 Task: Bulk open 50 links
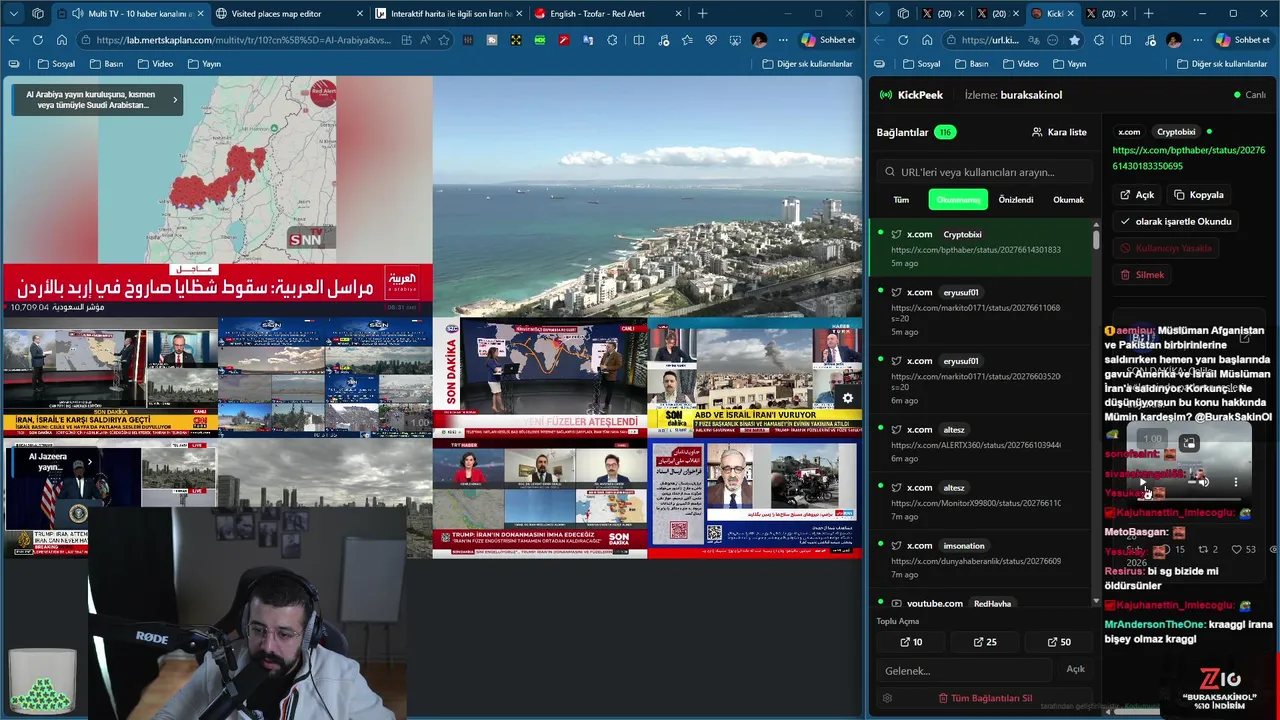point(1059,642)
